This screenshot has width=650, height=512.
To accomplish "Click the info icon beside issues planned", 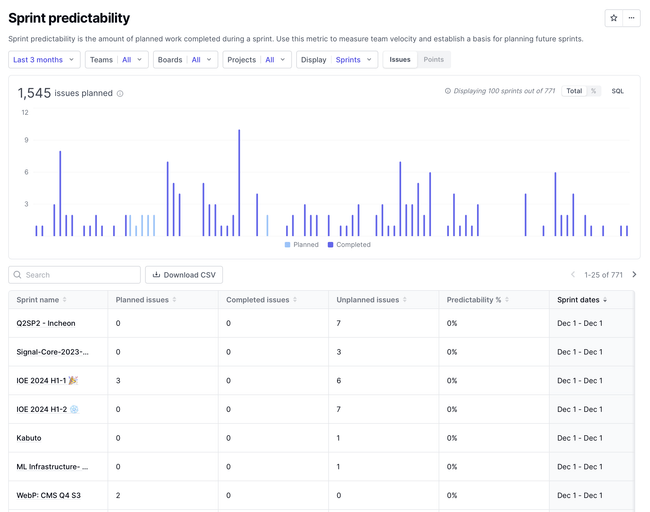I will tap(120, 94).
